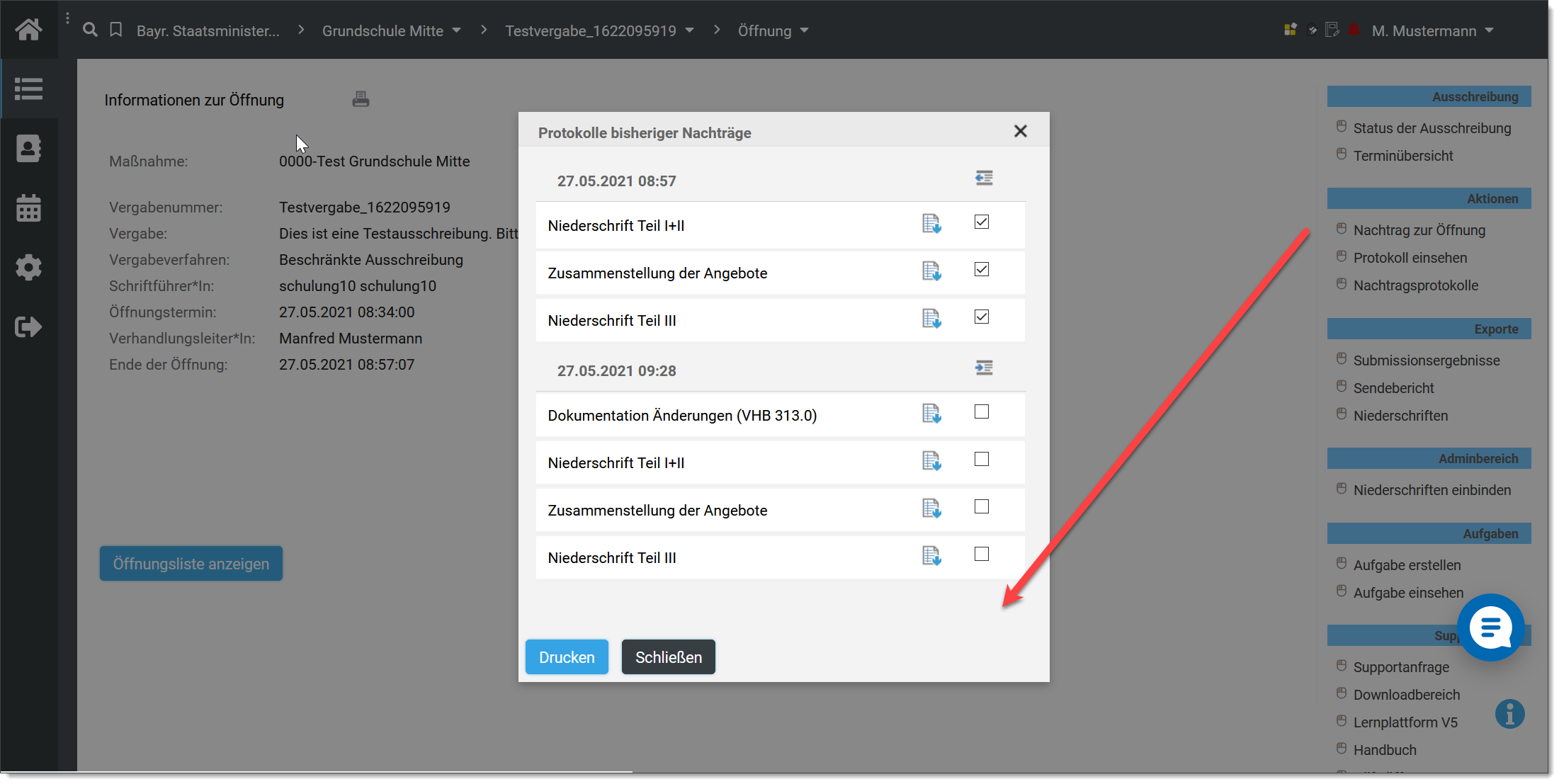Image resolution: width=1559 pixels, height=784 pixels.
Task: Open Status der Ausschreibung
Action: coord(1432,128)
